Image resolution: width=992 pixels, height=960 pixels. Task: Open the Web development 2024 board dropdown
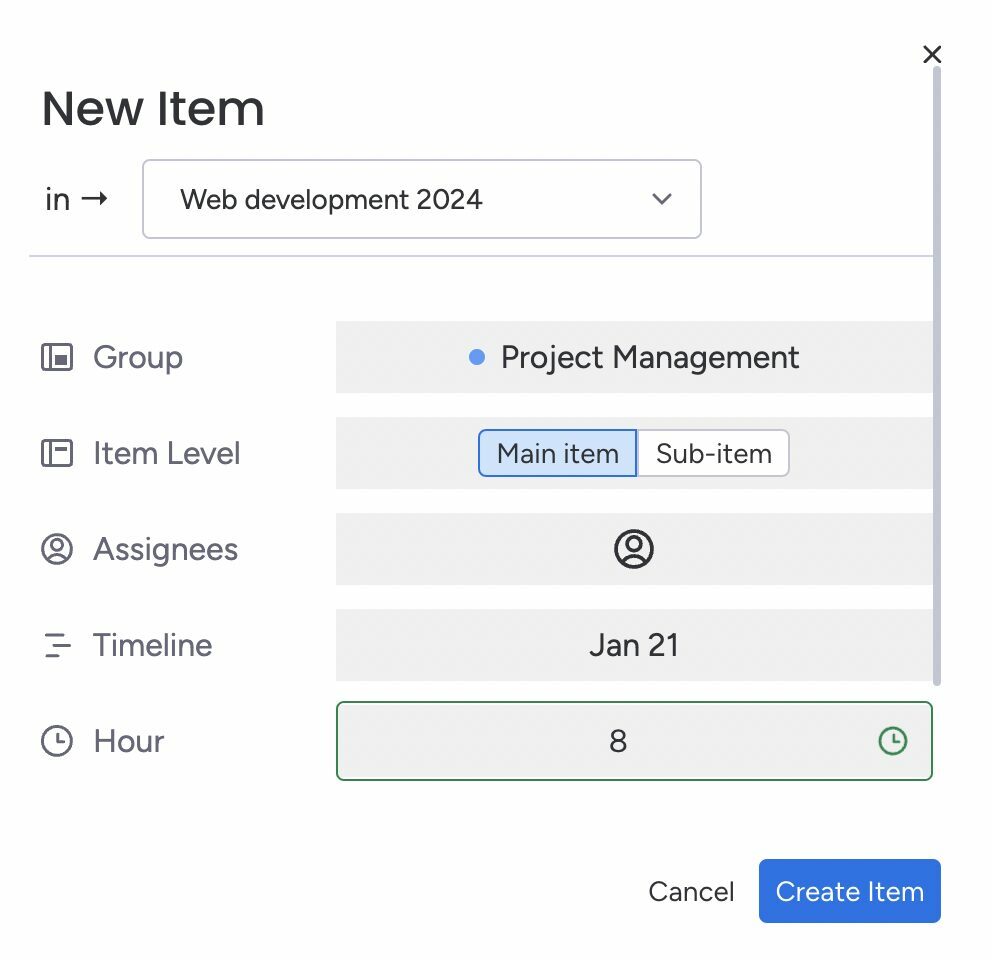tap(422, 199)
